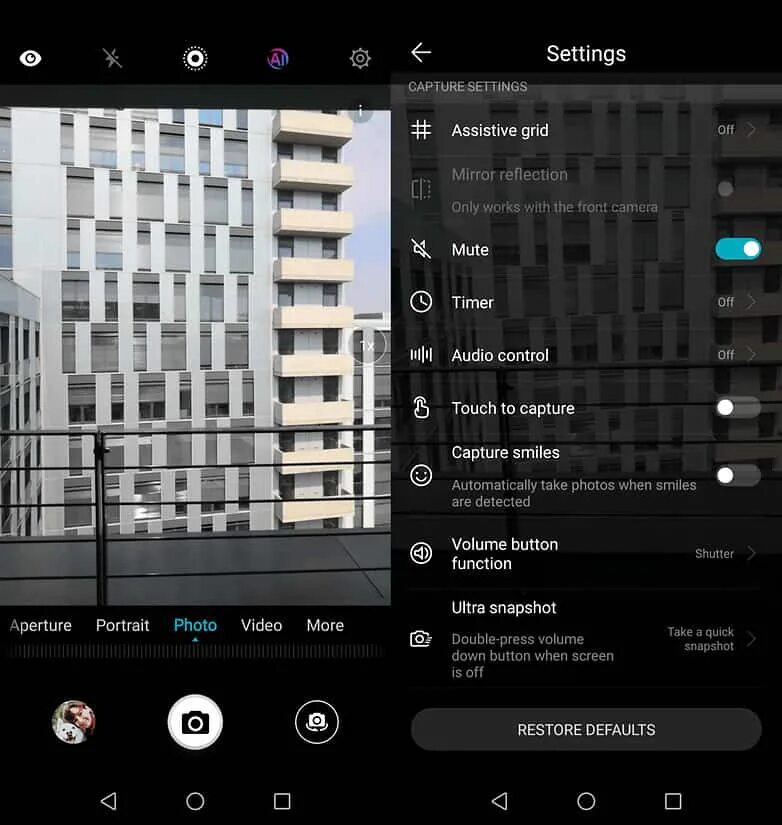782x825 pixels.
Task: Open Volume button function setting
Action: 586,554
